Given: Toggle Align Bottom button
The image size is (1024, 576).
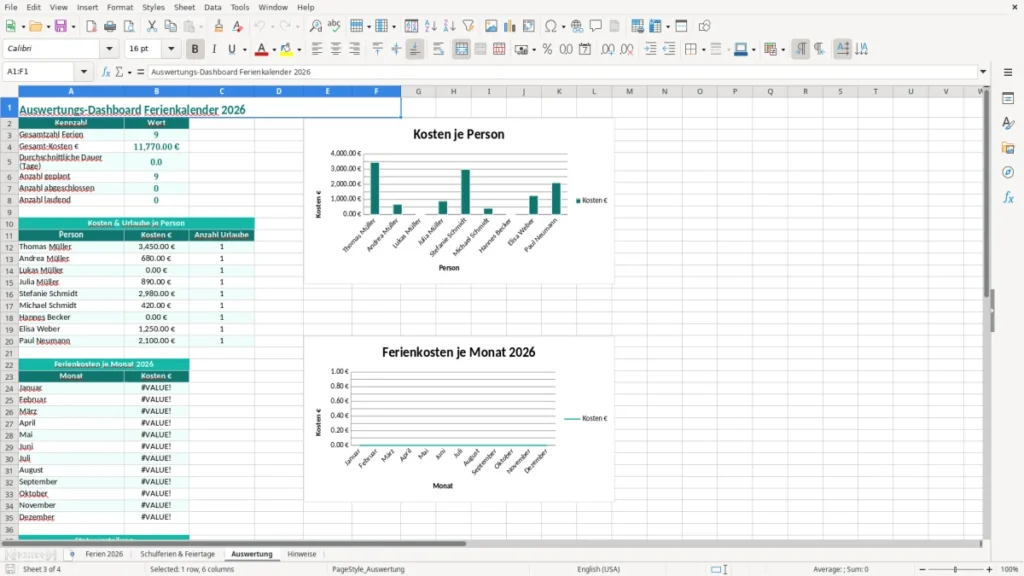Looking at the screenshot, I should click(x=415, y=49).
